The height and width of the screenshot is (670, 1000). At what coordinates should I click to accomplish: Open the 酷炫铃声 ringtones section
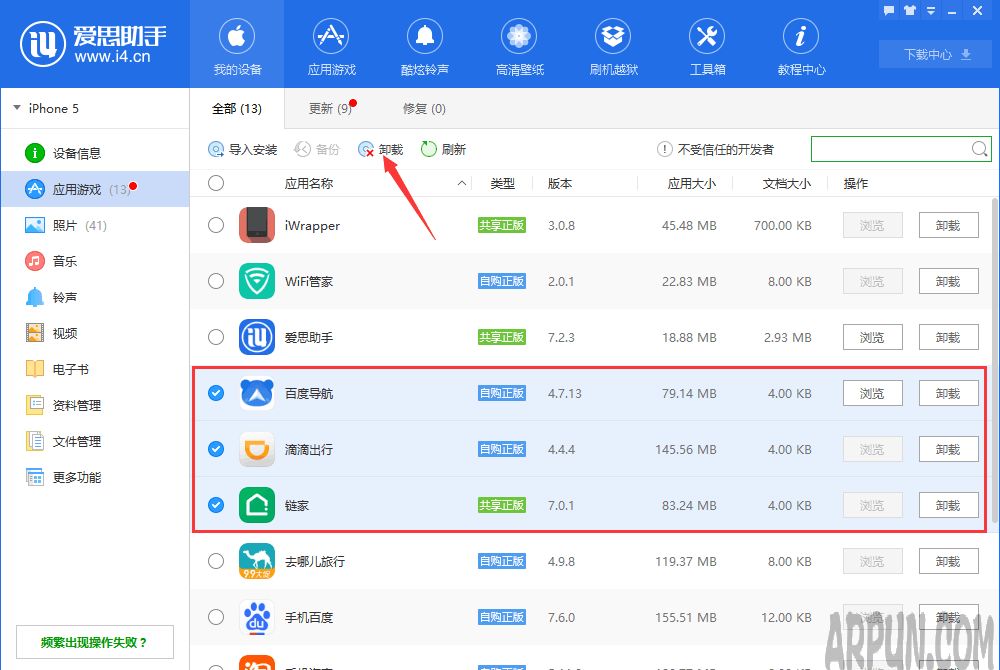424,45
